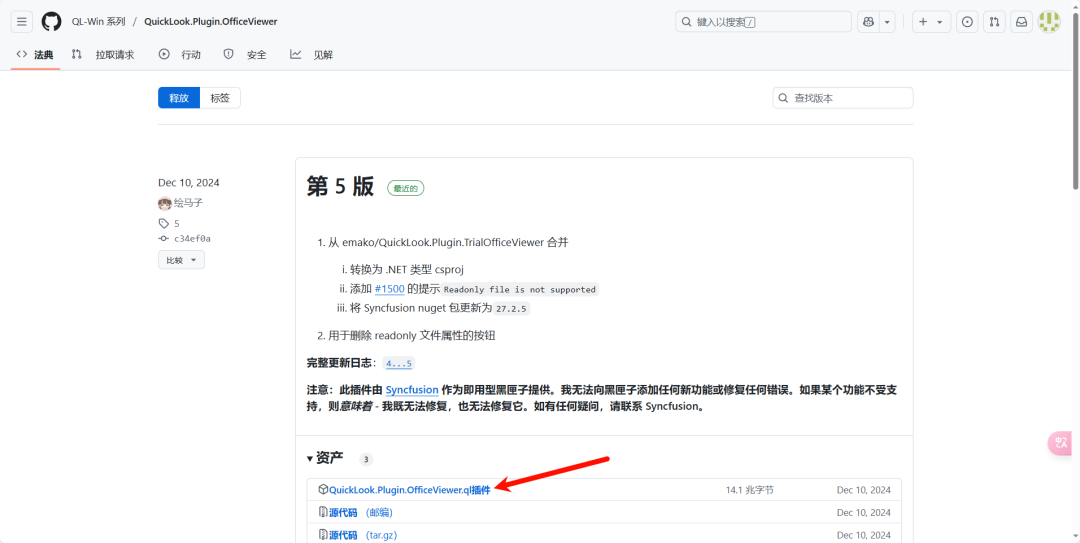
Task: Click the file-zip icon beside 源代码 (tar.gz)
Action: pos(323,534)
